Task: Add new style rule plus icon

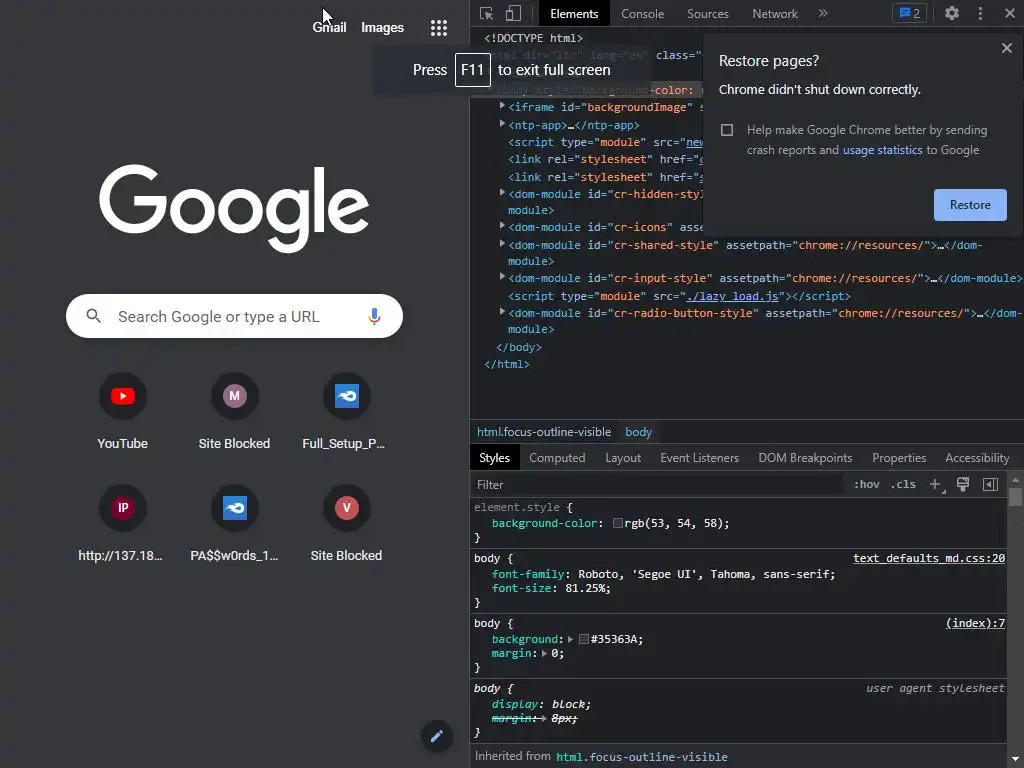Action: [x=936, y=485]
